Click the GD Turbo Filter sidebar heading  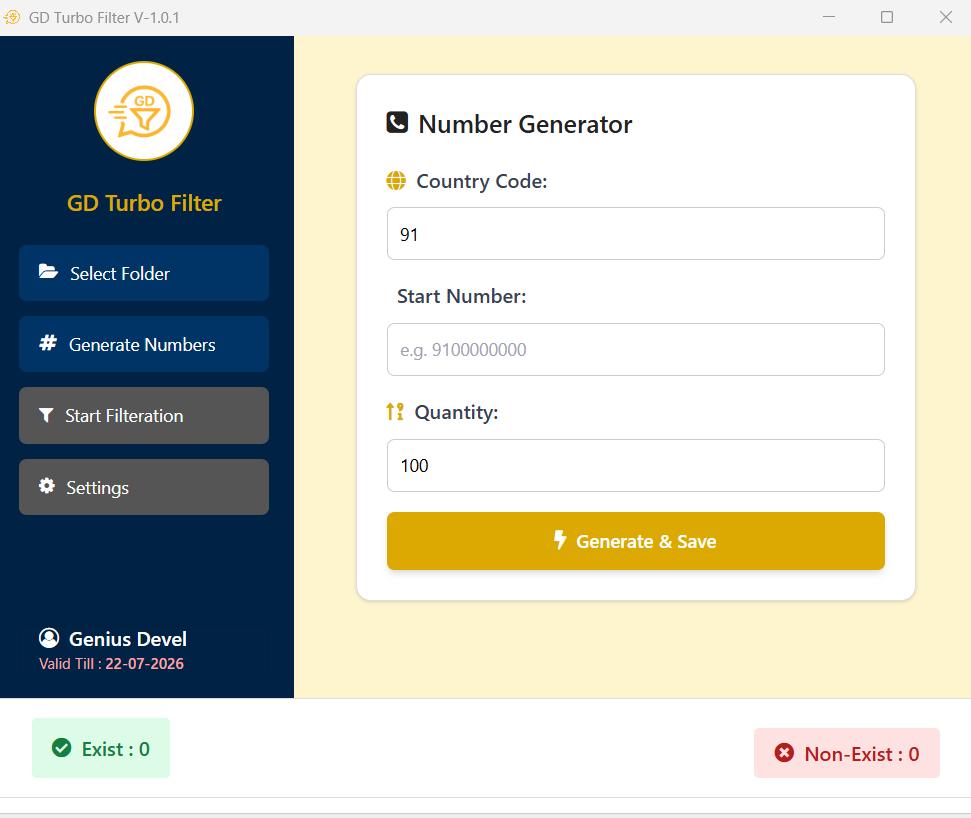(x=144, y=203)
